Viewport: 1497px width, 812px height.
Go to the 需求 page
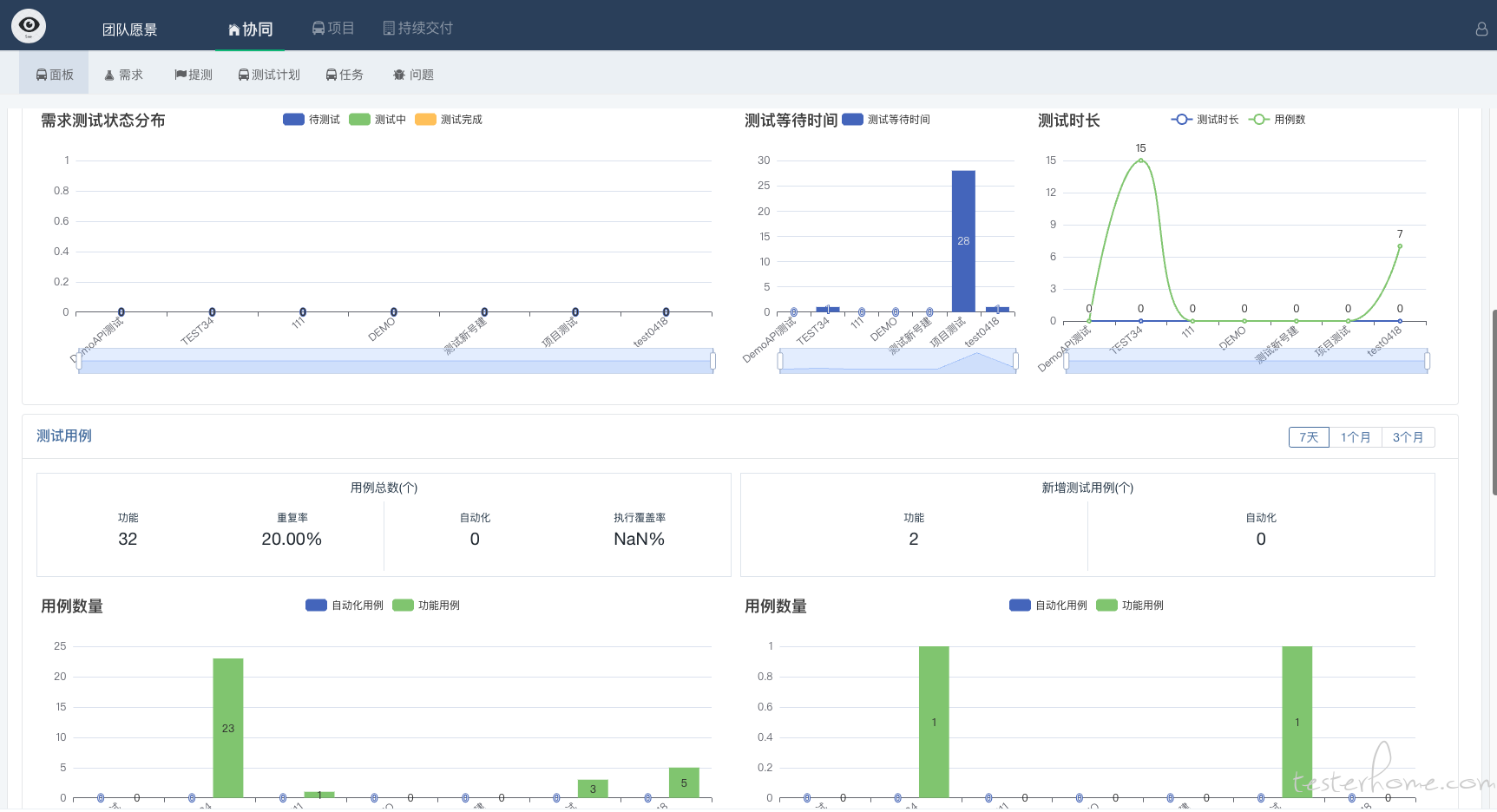[x=123, y=75]
